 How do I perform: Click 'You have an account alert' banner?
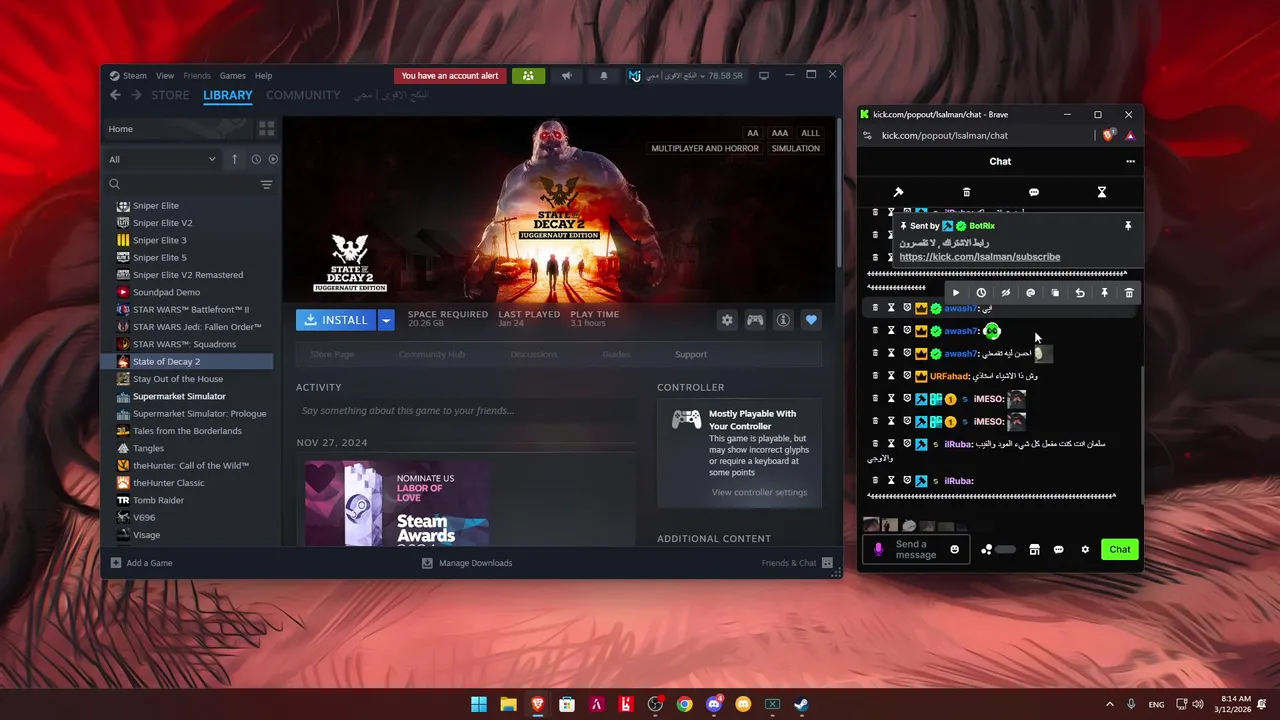click(x=450, y=76)
